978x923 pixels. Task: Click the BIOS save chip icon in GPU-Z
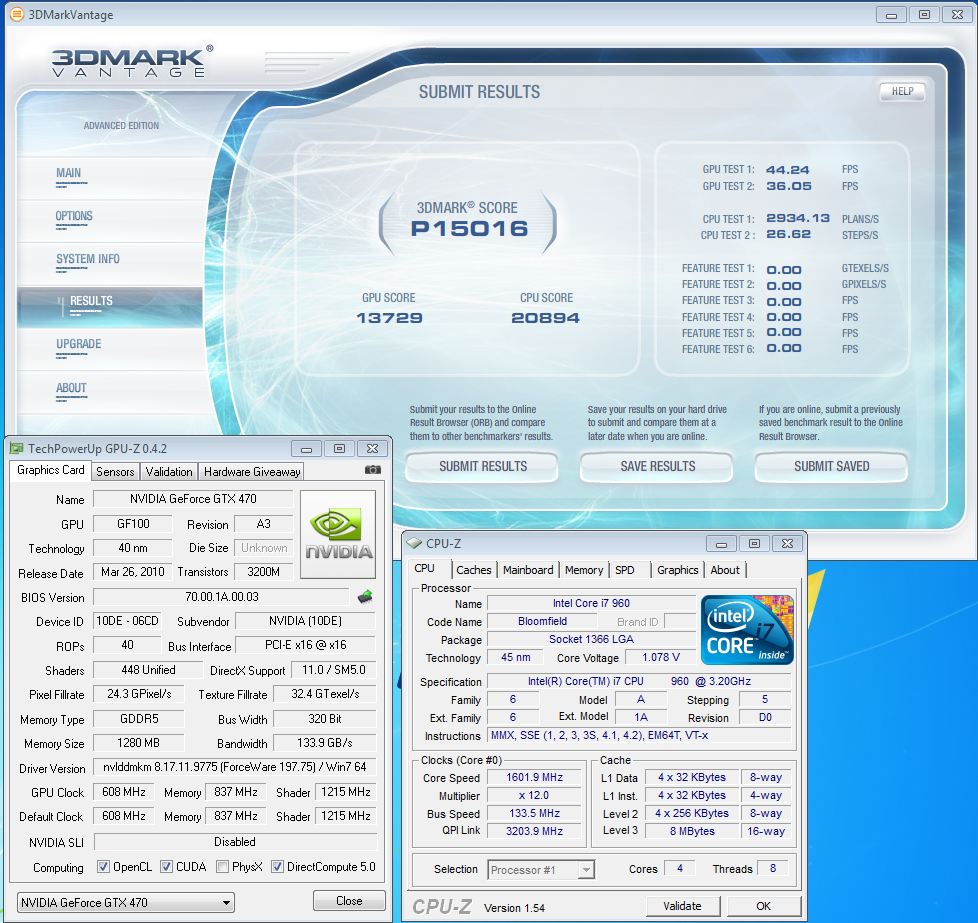(x=365, y=597)
